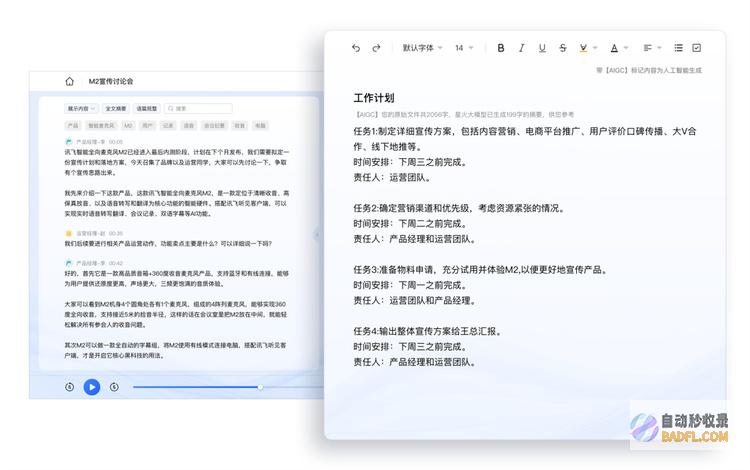Expand the font color options arrow
750x470 pixels.
click(x=626, y=48)
